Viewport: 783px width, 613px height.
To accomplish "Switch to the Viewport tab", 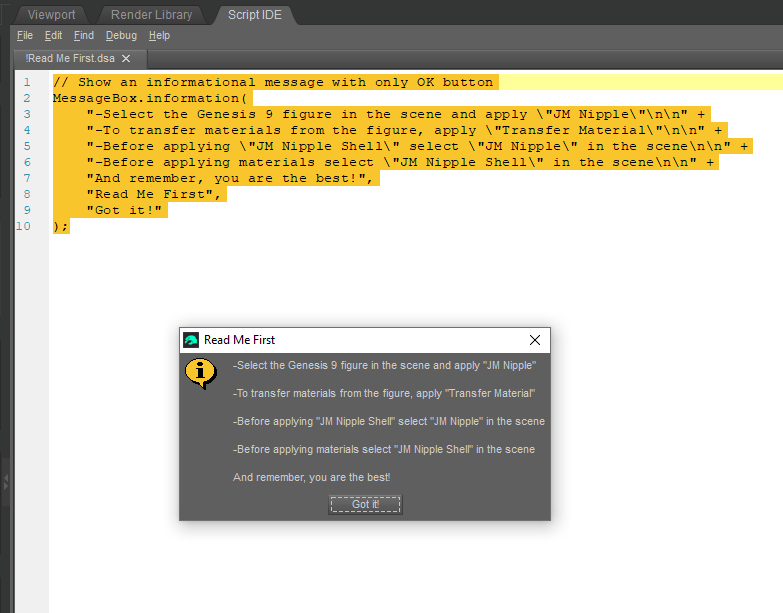I will coord(51,15).
